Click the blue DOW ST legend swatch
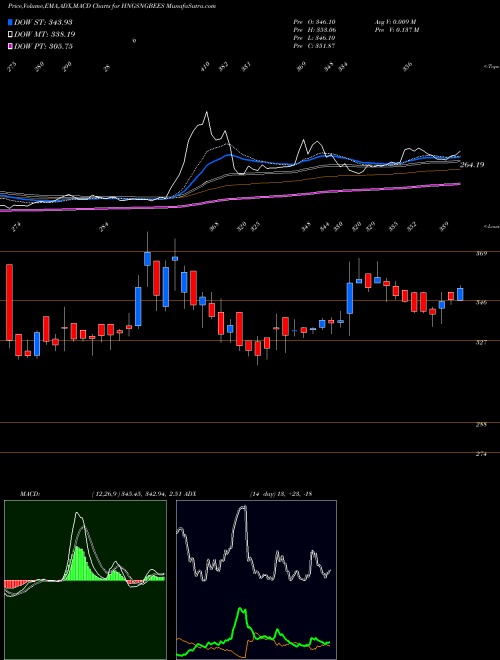 [x=10, y=22]
